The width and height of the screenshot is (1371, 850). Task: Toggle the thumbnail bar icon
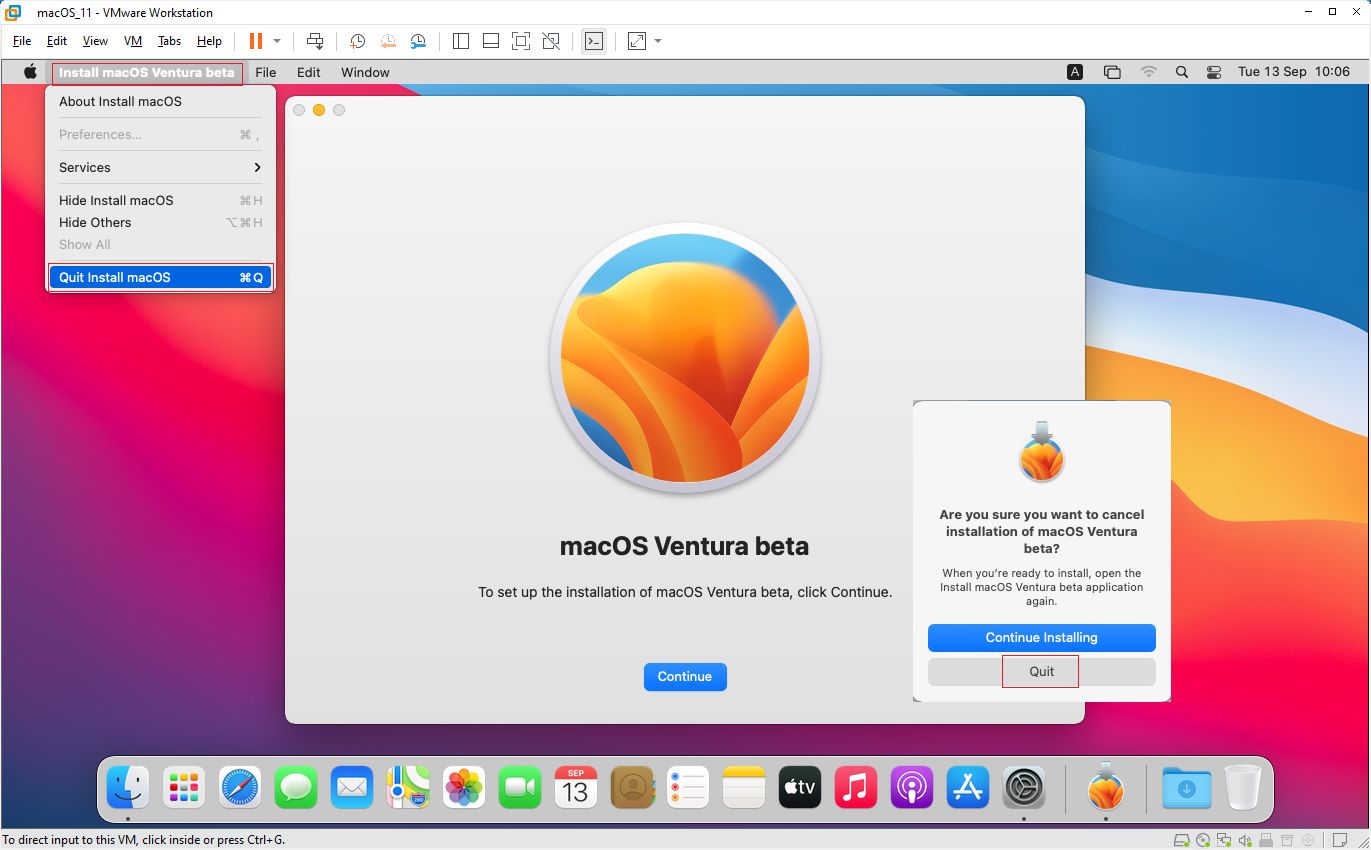[491, 41]
